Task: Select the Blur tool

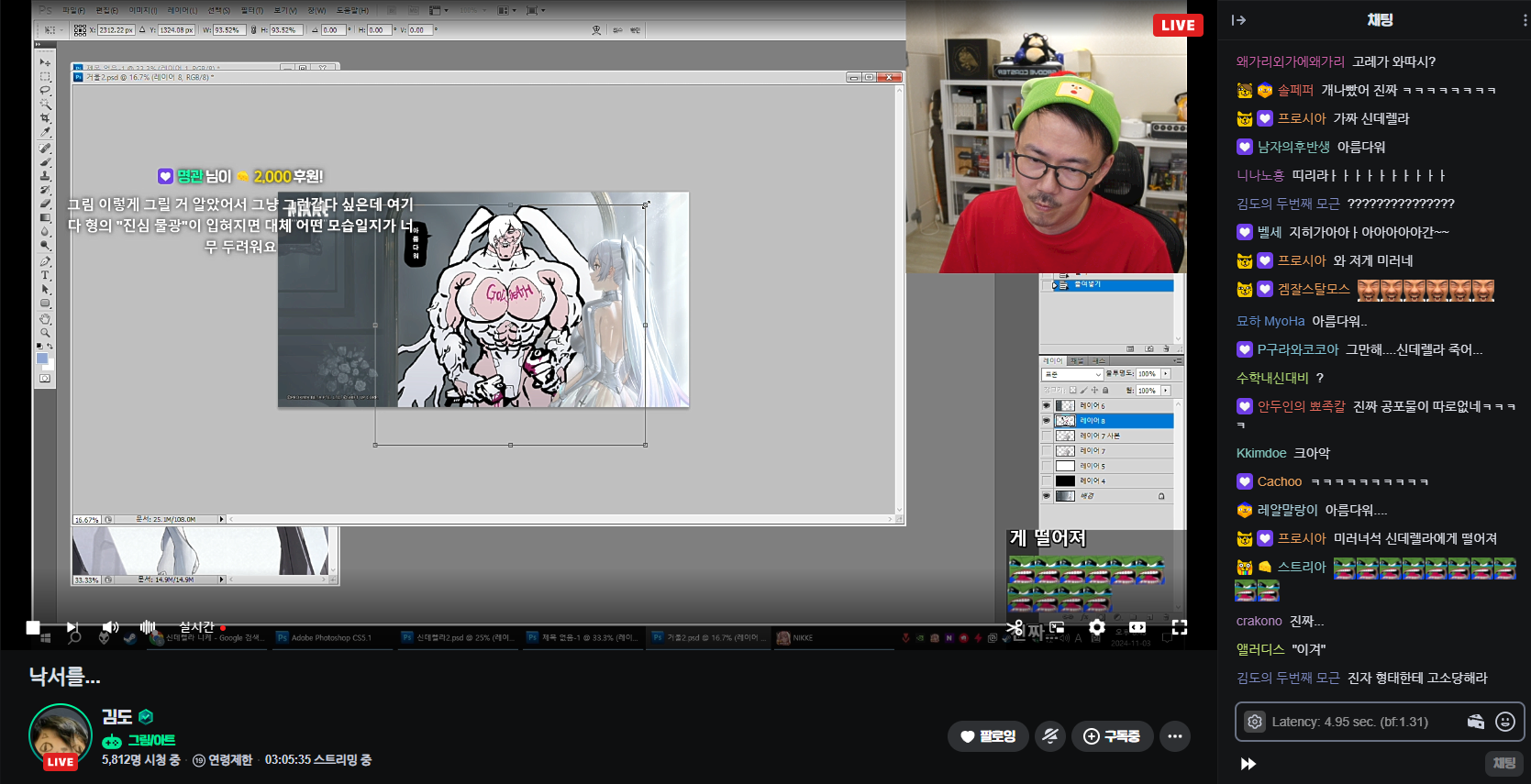Action: click(45, 232)
